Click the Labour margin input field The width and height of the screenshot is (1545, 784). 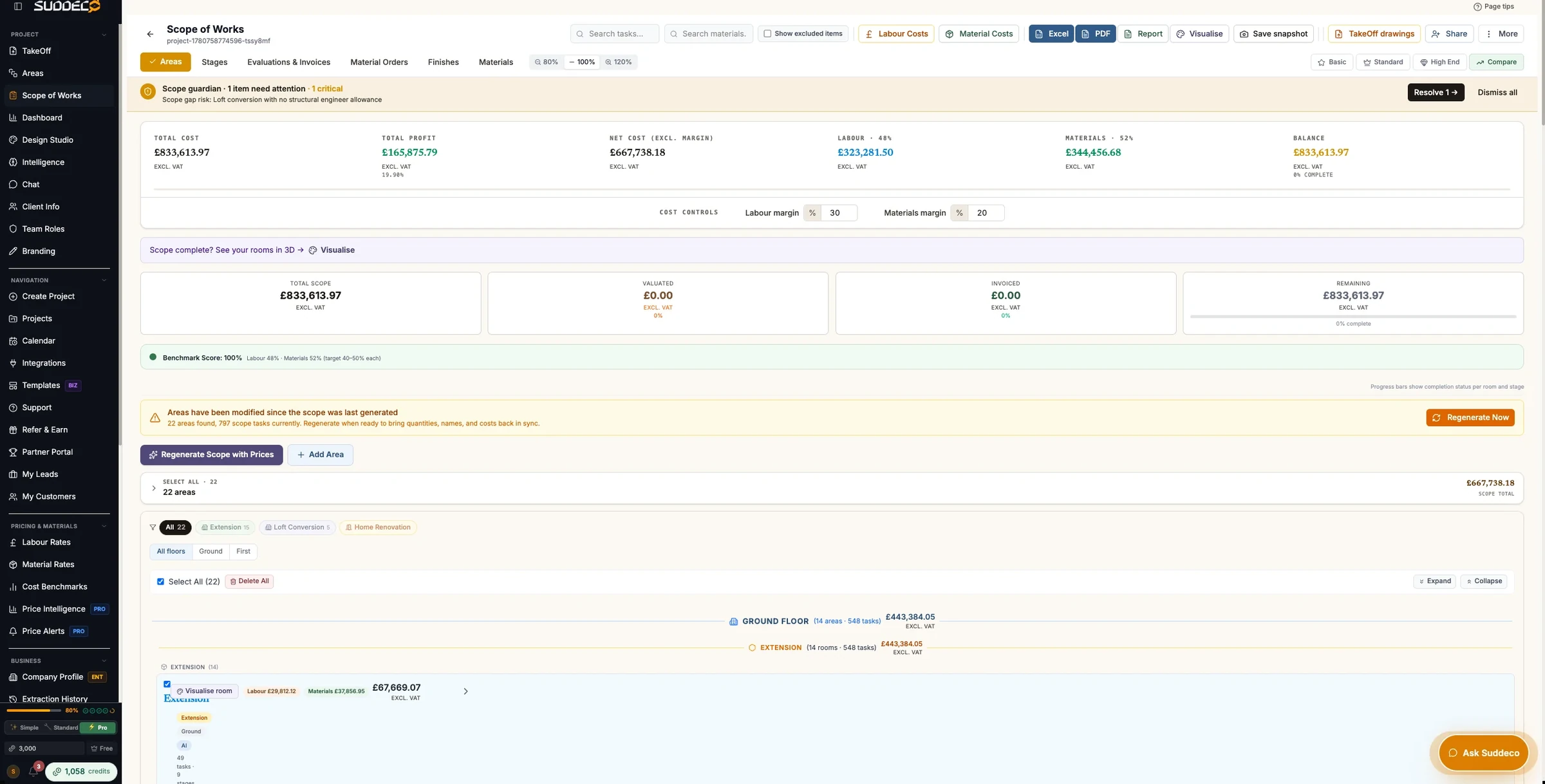(839, 213)
